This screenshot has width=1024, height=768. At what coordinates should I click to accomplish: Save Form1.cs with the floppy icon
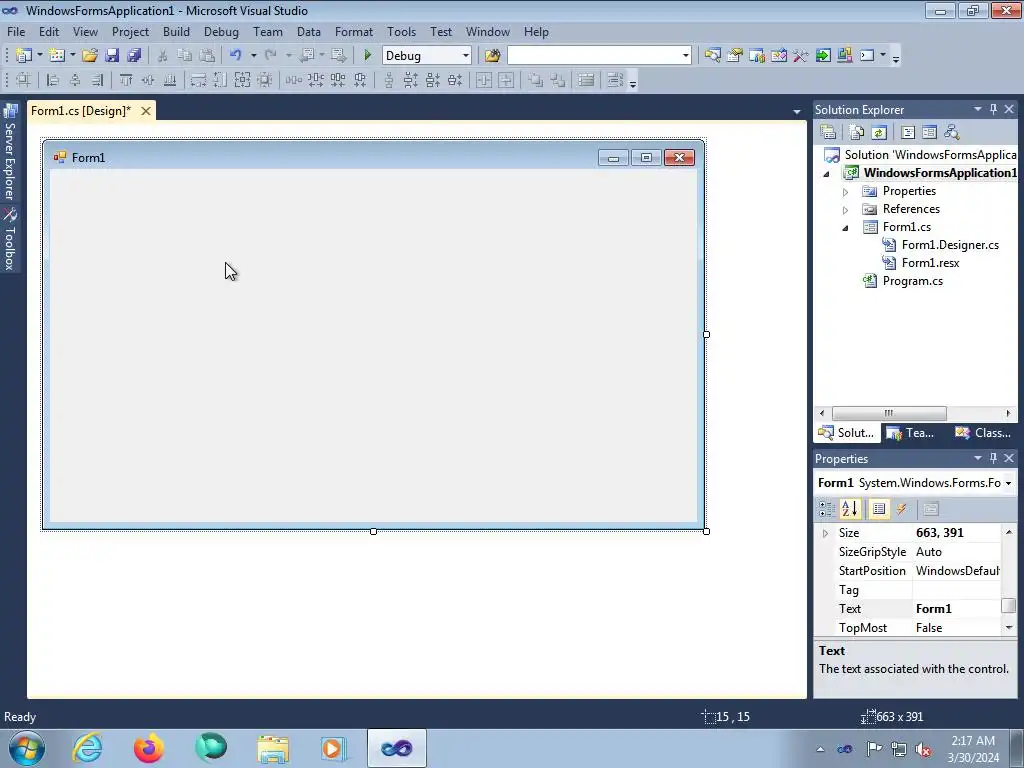[112, 56]
